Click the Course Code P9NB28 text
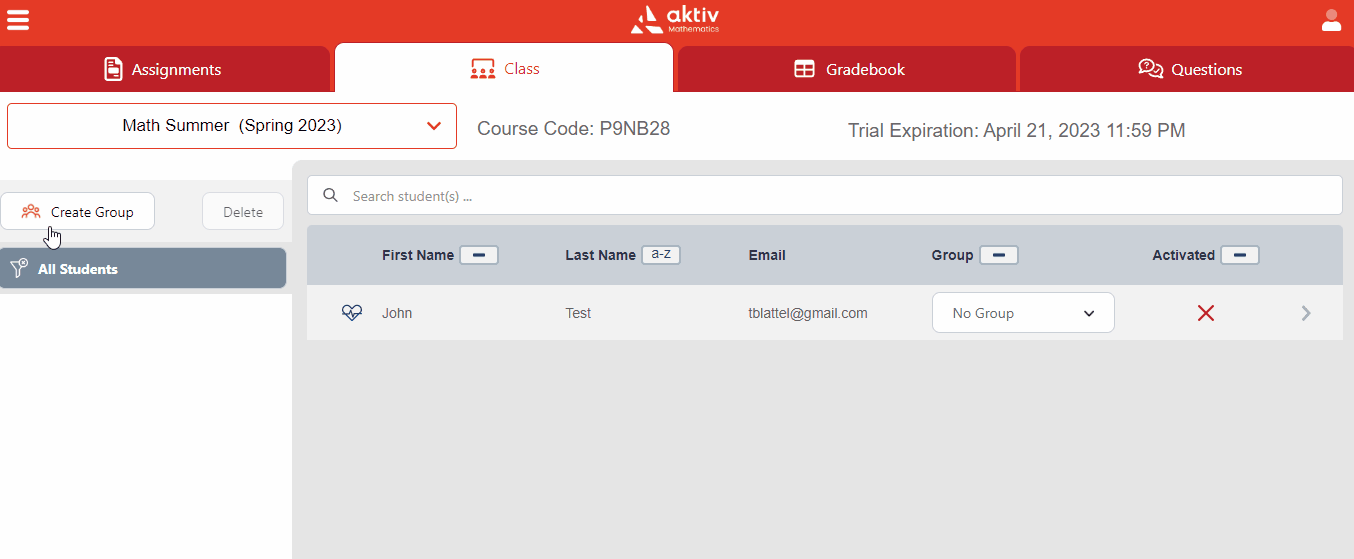 [573, 129]
